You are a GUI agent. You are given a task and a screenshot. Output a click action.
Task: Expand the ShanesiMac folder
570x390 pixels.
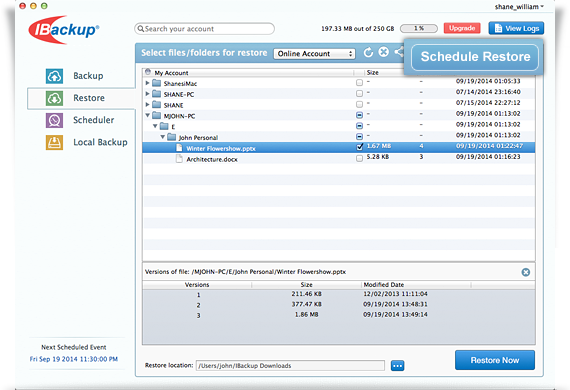tap(147, 83)
